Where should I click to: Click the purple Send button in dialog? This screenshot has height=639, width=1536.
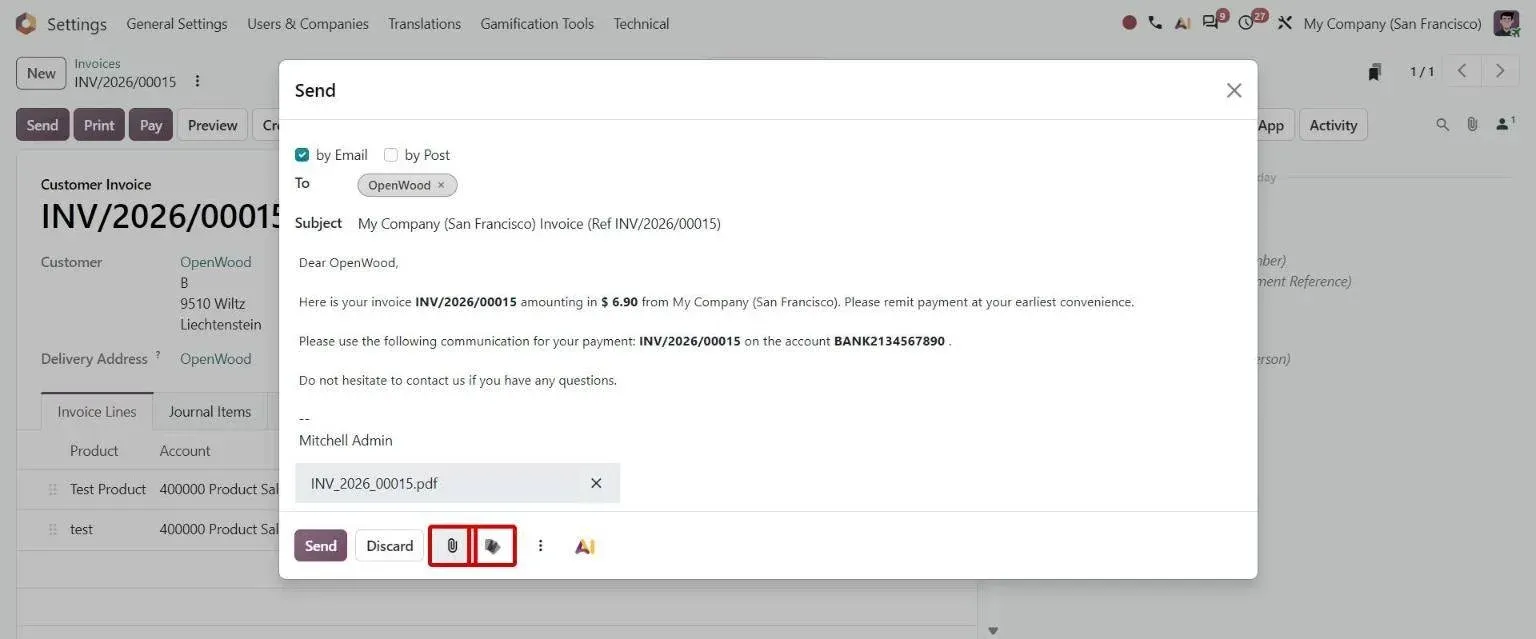[x=320, y=546]
